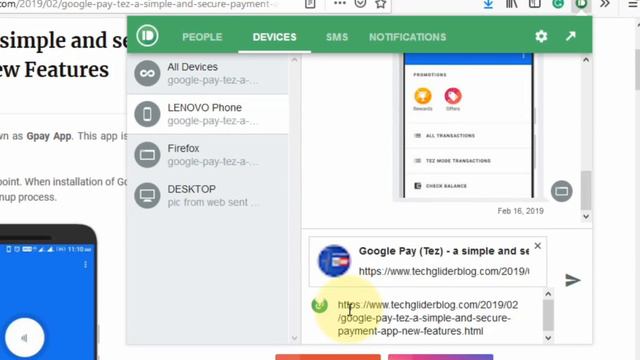This screenshot has height=360, width=640.
Task: Select the Firefox device entry
Action: coord(207,155)
